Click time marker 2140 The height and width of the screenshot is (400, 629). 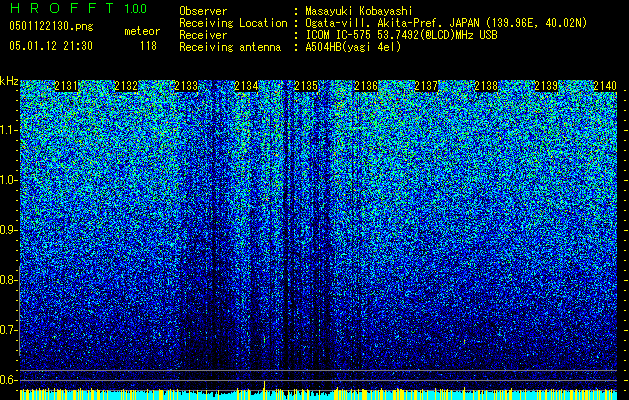pyautogui.click(x=605, y=86)
